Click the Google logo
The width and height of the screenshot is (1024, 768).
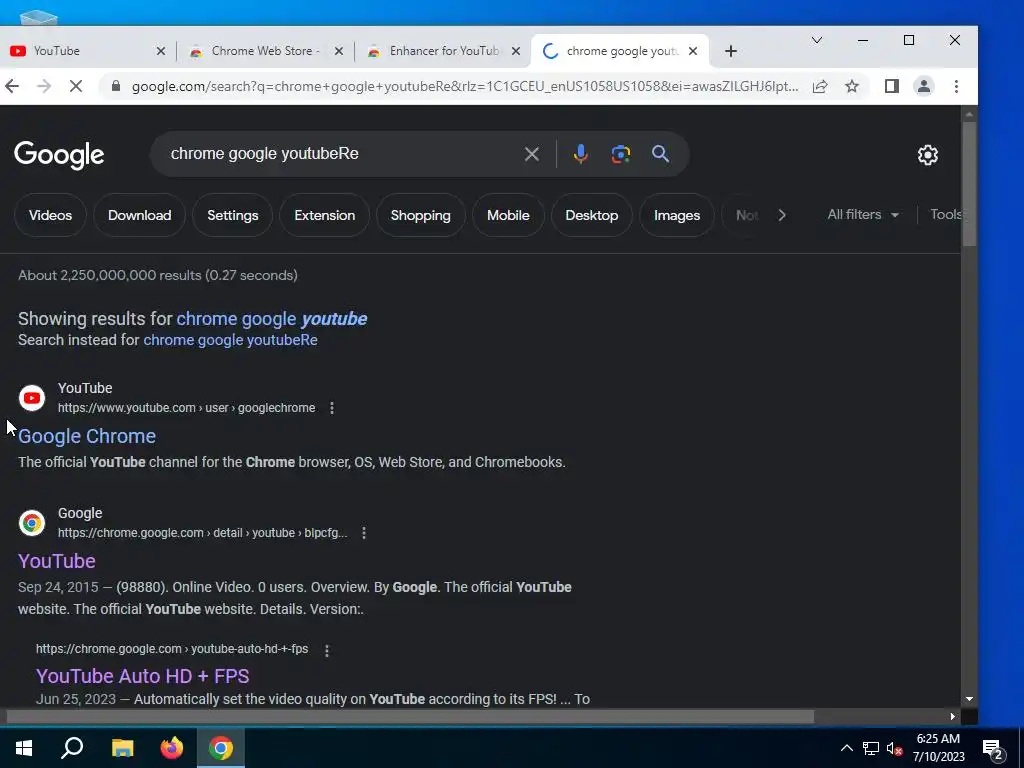59,155
